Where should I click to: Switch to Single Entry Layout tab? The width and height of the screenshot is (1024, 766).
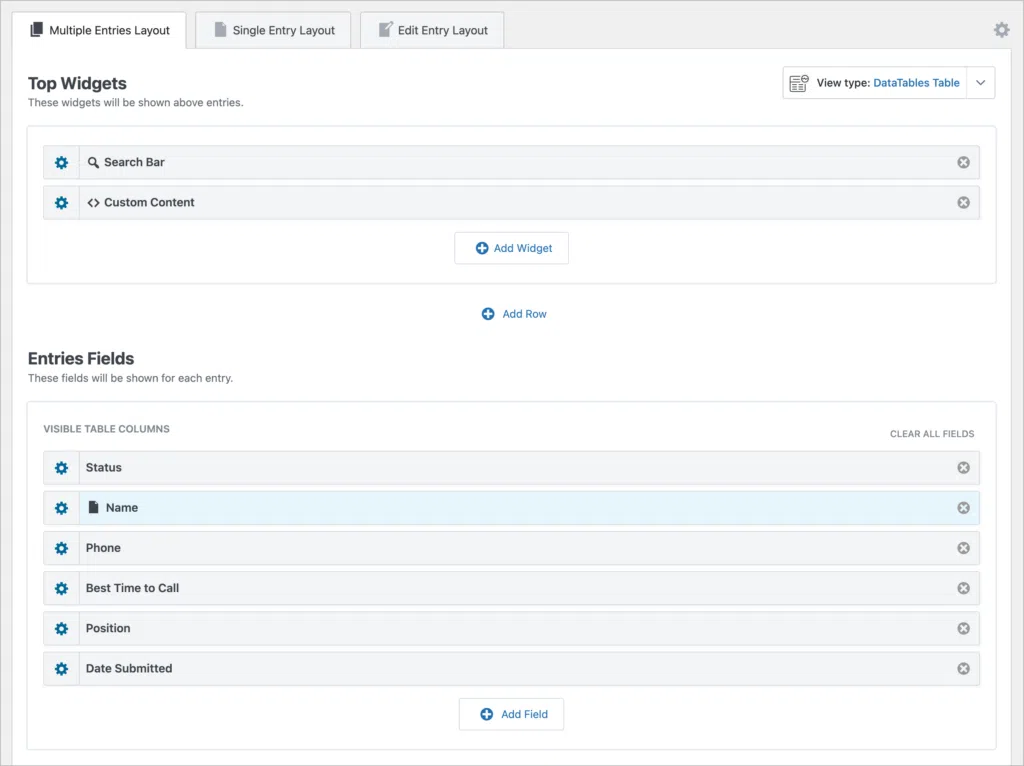[273, 30]
